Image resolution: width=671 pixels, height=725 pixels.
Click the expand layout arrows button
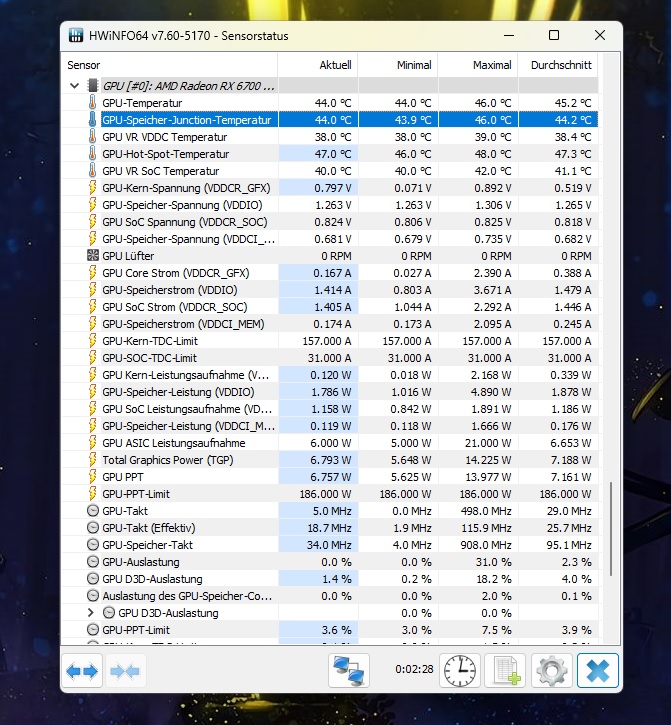point(82,670)
